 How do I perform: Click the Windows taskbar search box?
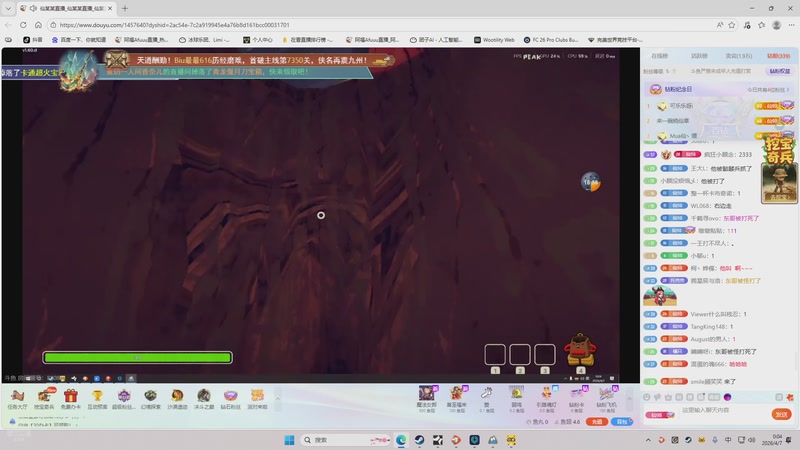pos(345,440)
